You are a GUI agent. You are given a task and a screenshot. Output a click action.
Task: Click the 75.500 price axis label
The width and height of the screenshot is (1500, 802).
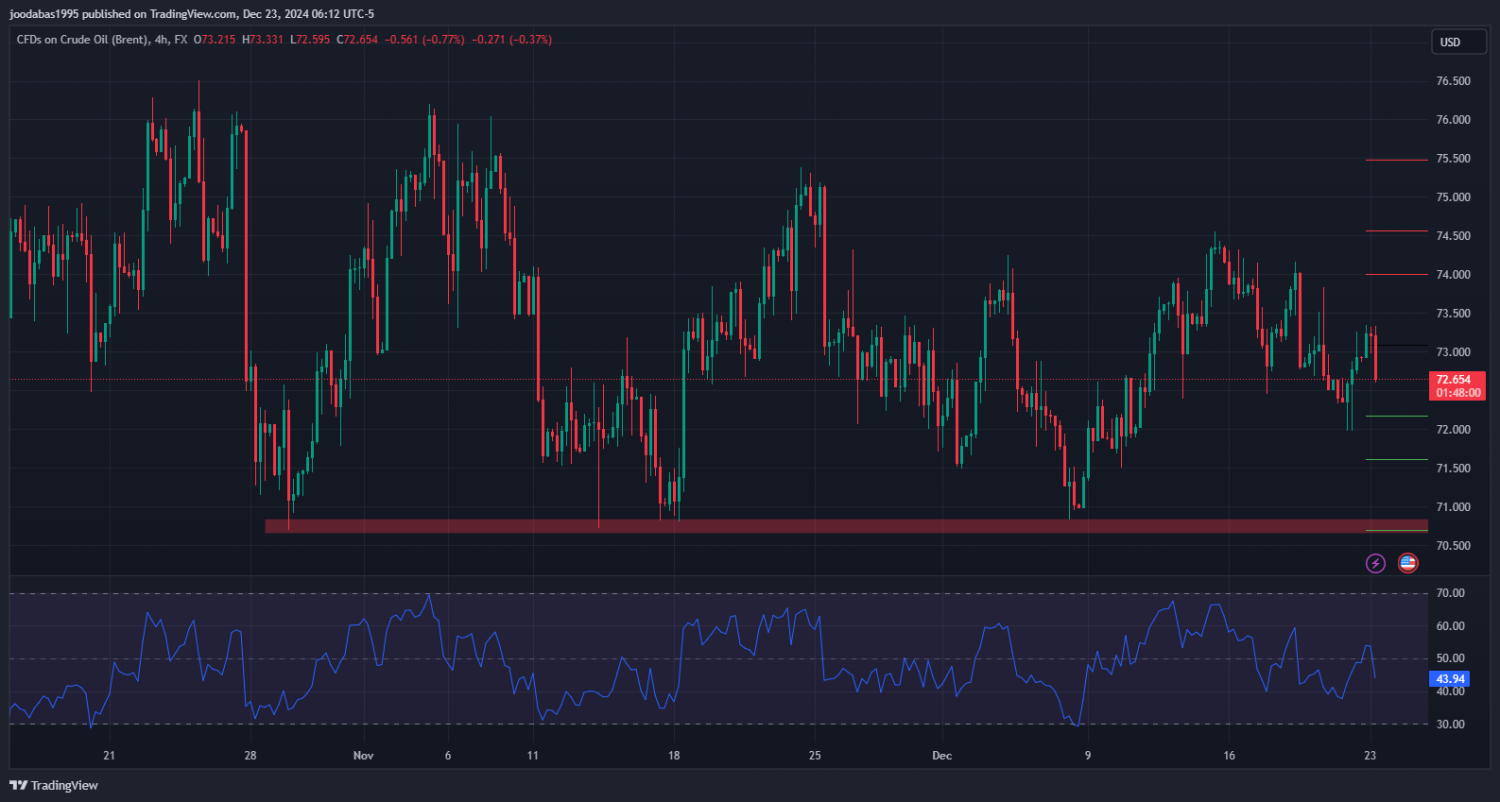click(1454, 159)
